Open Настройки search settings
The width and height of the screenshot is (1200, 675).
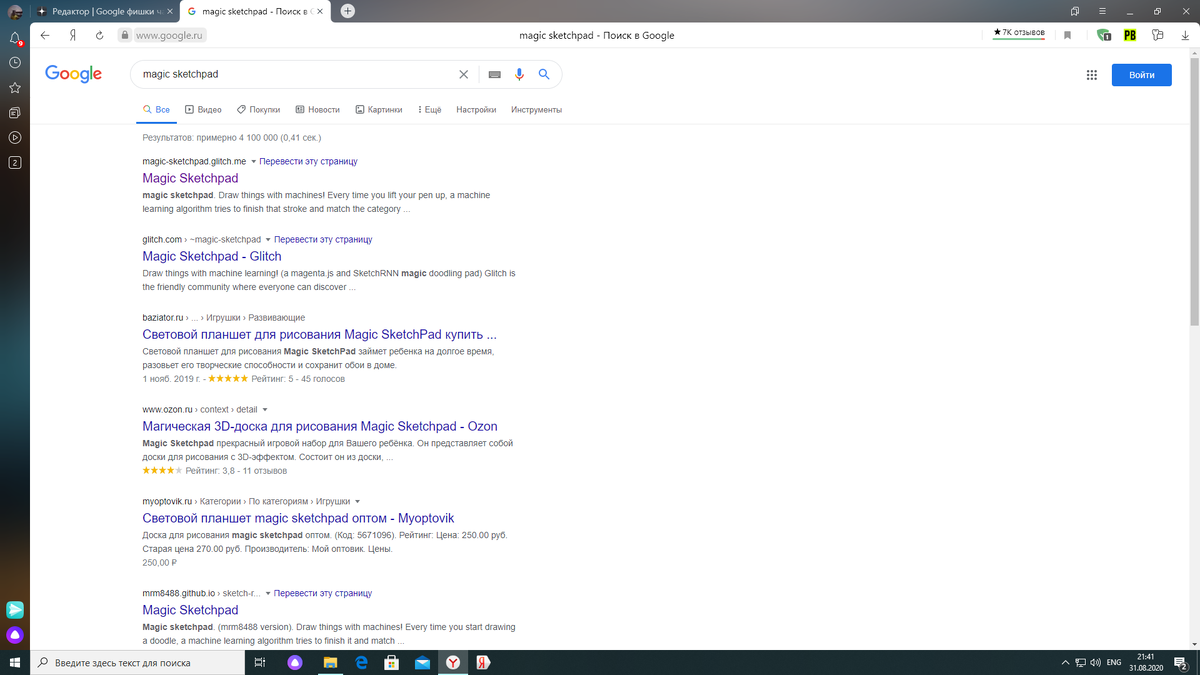(476, 110)
